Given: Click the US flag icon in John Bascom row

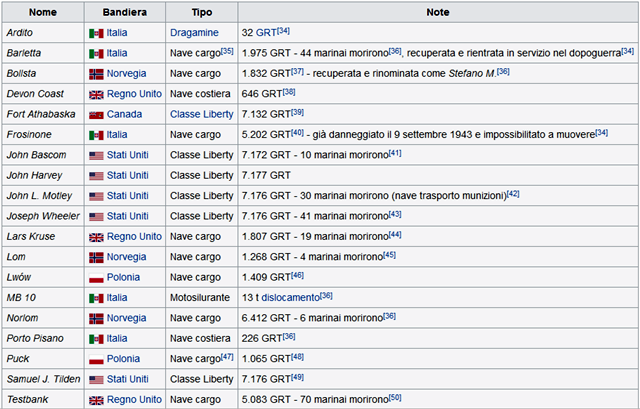Looking at the screenshot, I should click(x=96, y=156).
